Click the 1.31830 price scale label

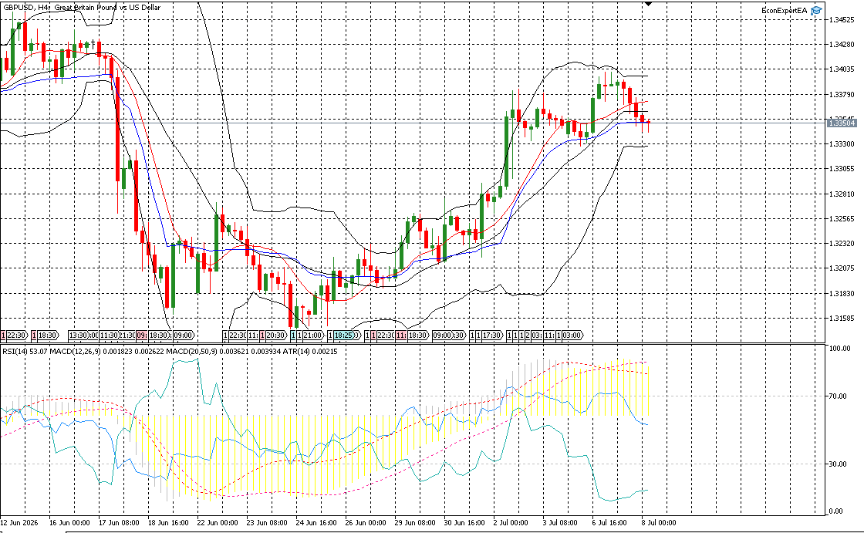841,294
